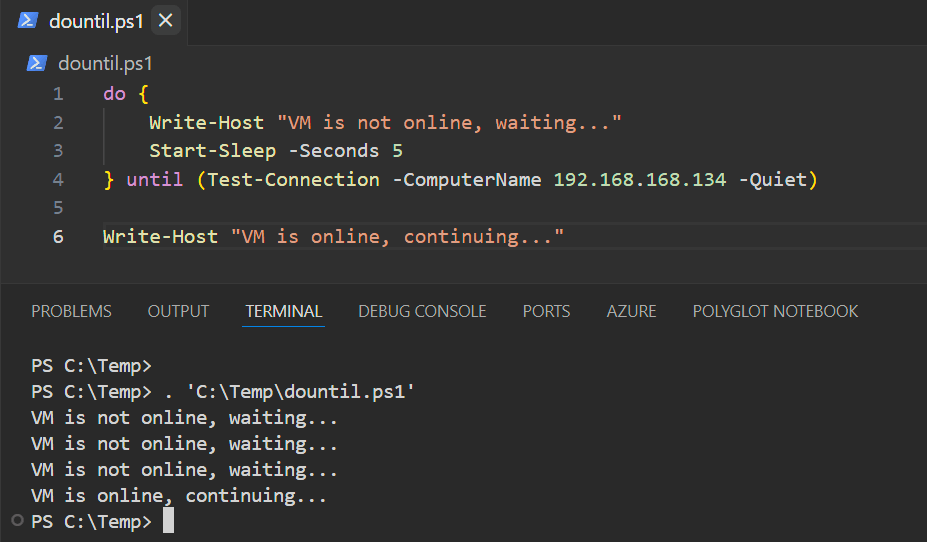Click the first 'PS C:\Temp>' terminal prompt

(91, 366)
